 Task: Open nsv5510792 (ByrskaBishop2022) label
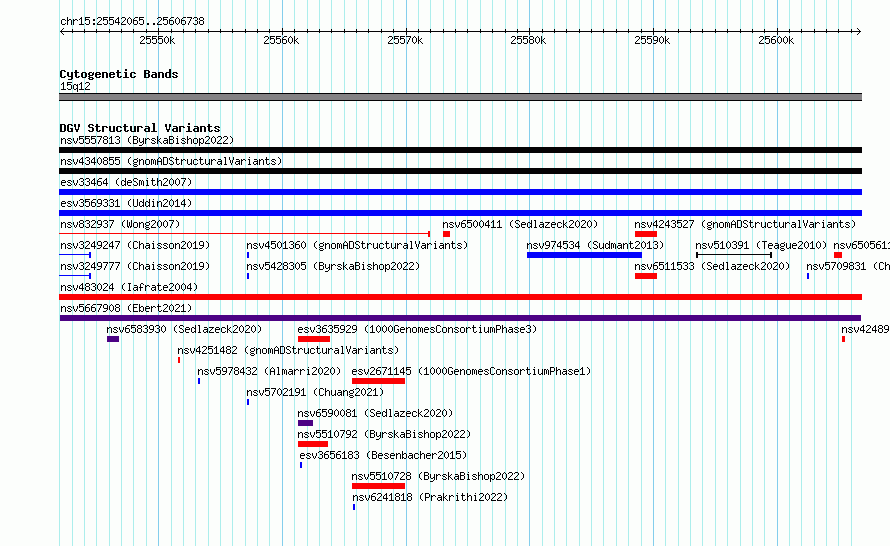[x=384, y=434]
